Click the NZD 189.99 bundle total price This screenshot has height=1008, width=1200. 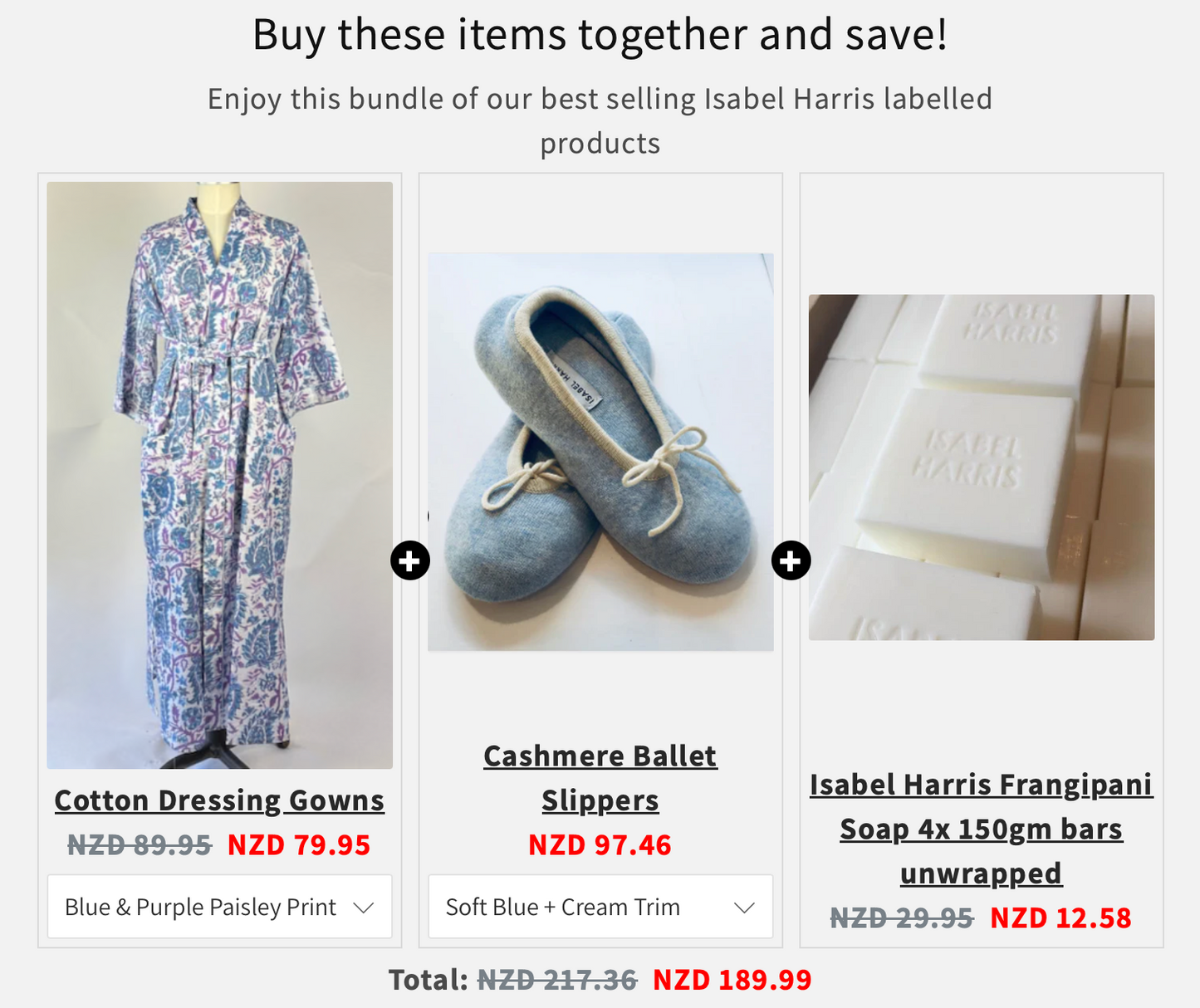pos(732,979)
